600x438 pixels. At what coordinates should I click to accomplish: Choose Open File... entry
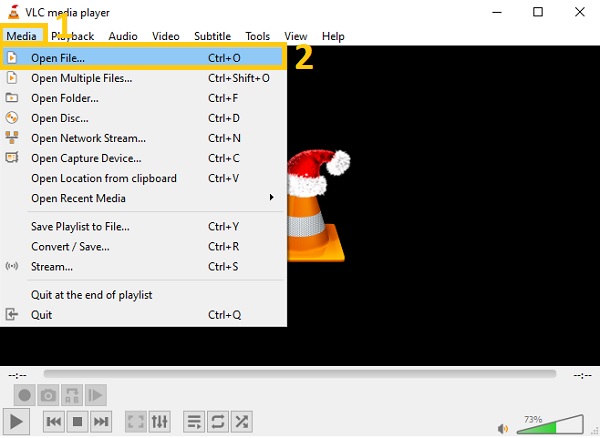click(143, 58)
